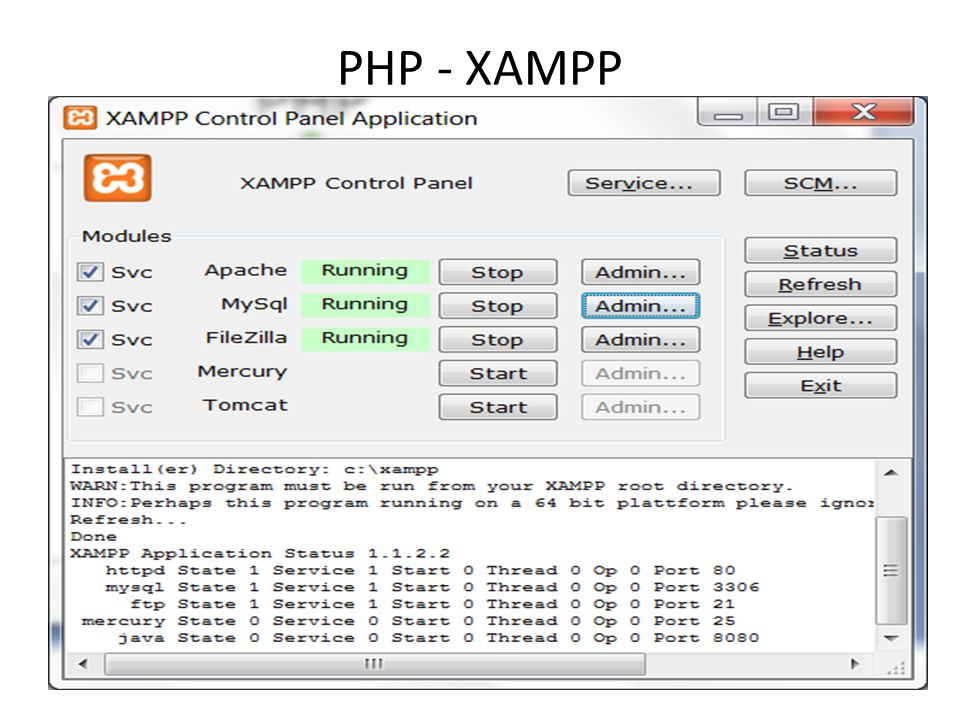The image size is (960, 720).
Task: Click the mysql Port 3306 log line
Action: (432, 587)
